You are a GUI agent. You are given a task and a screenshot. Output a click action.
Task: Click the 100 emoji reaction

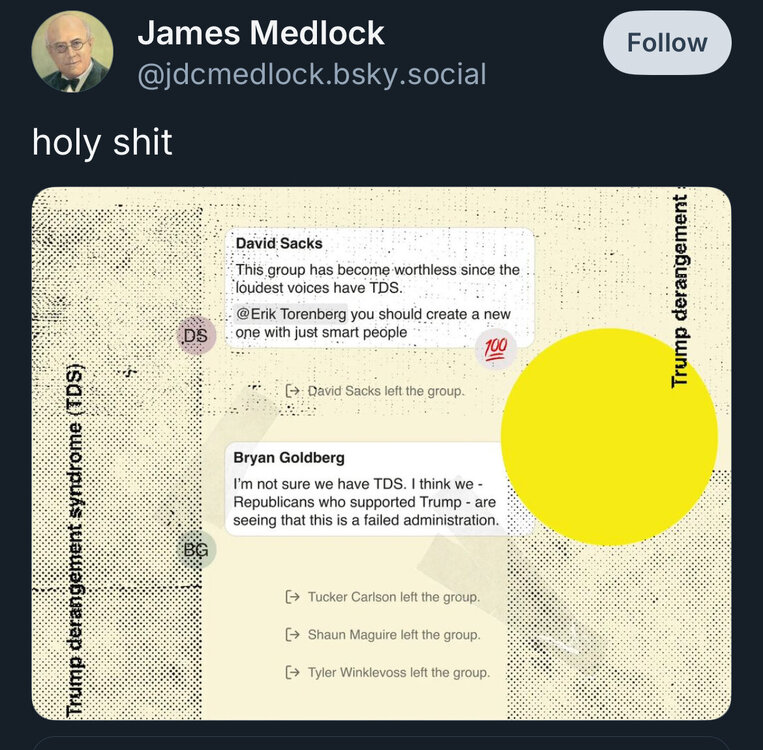(495, 349)
